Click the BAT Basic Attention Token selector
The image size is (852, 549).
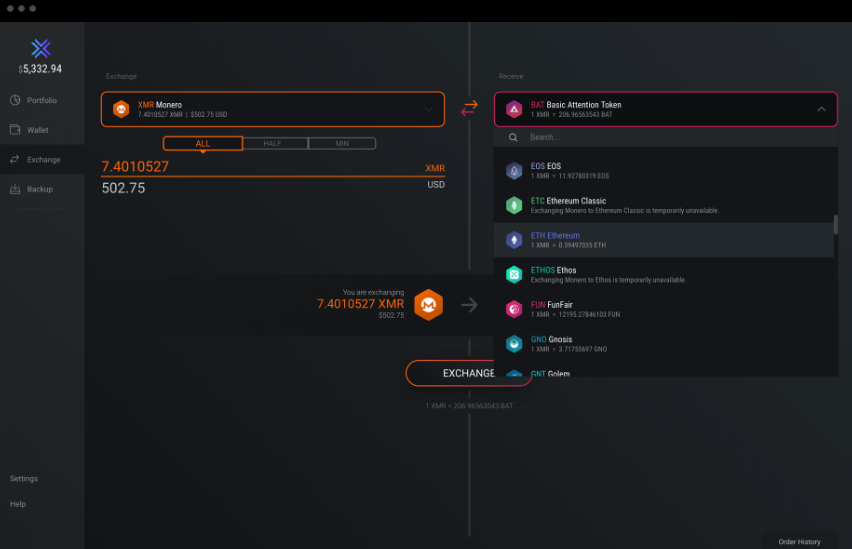666,109
